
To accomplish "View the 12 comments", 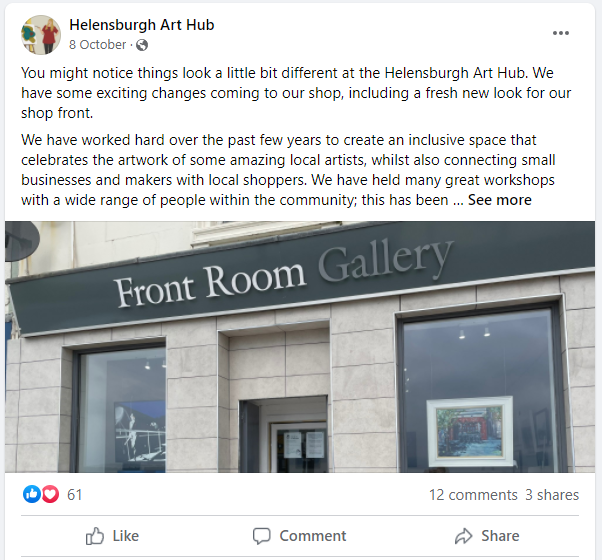I will click(473, 495).
